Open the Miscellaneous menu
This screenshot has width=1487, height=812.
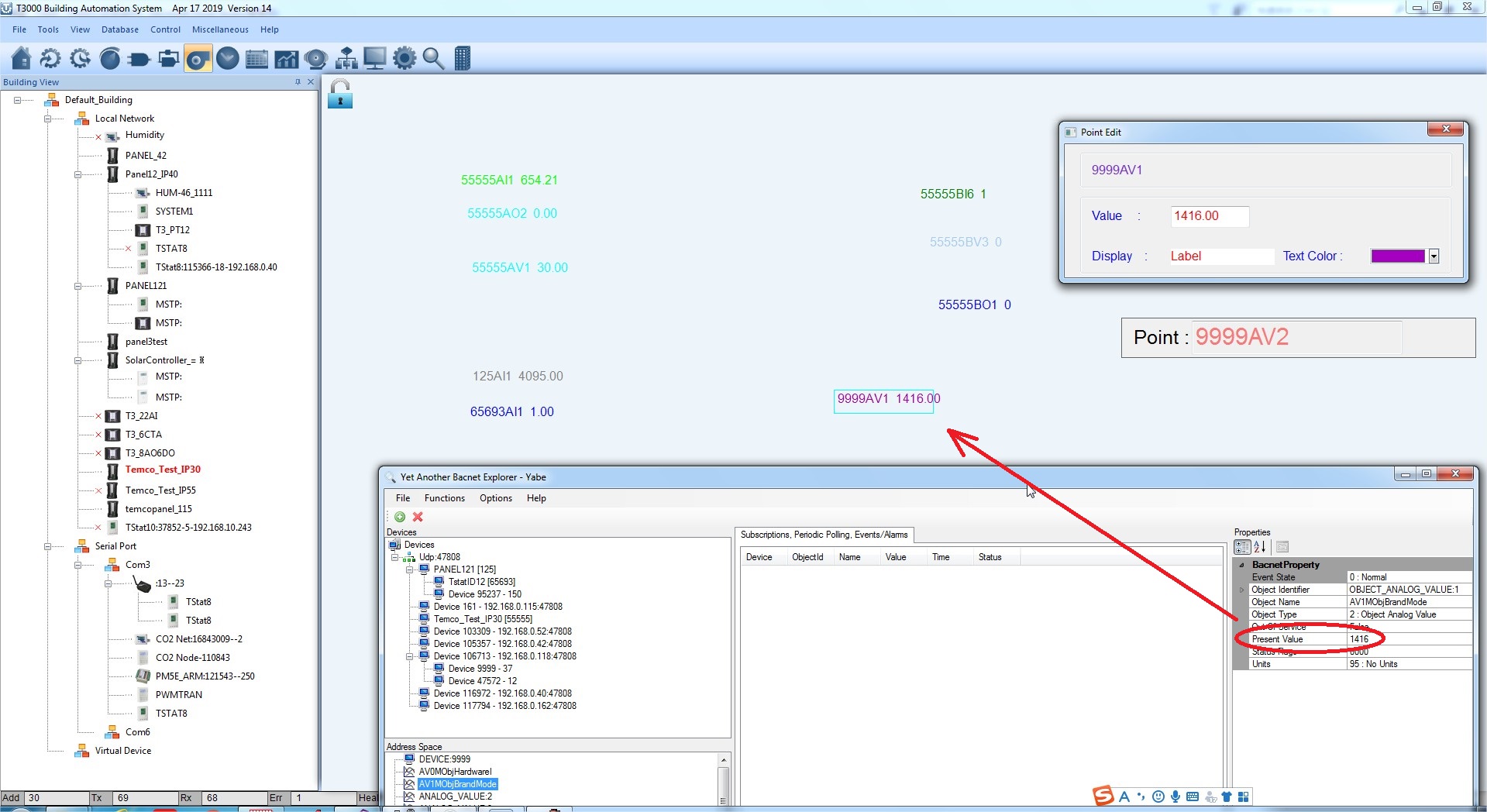(220, 29)
